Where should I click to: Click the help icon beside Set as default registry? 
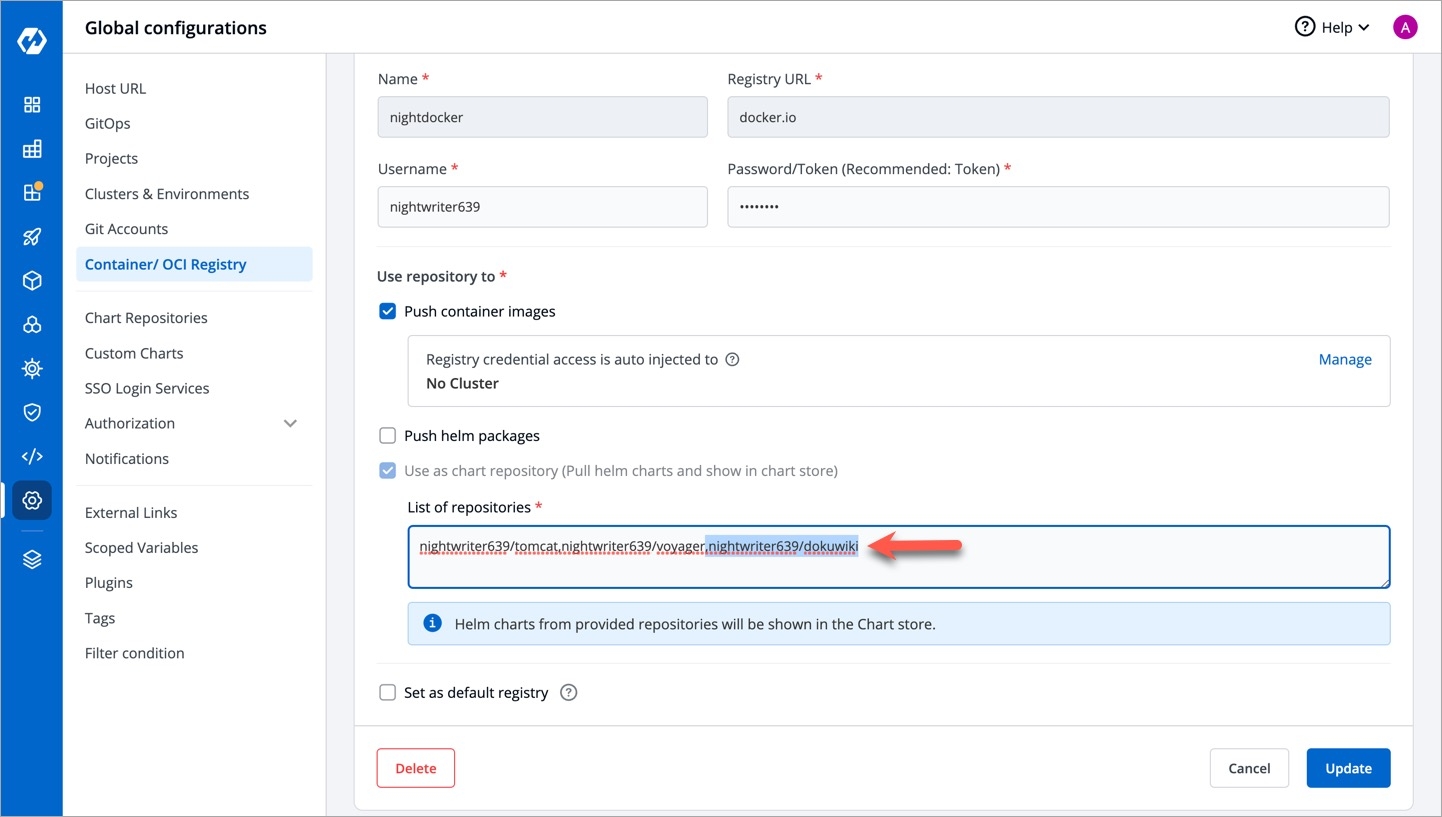coord(569,692)
